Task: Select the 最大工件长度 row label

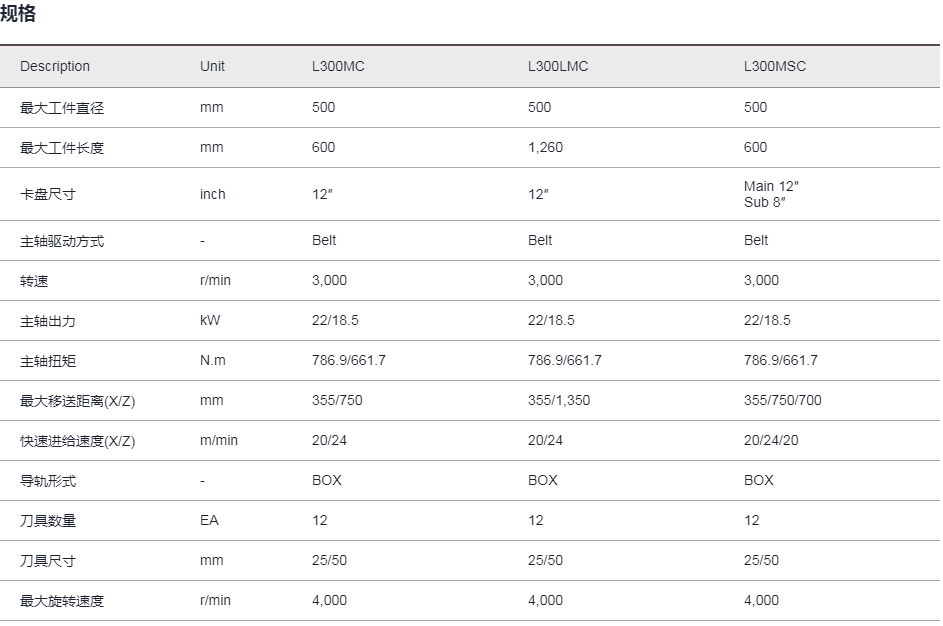Action: tap(62, 148)
